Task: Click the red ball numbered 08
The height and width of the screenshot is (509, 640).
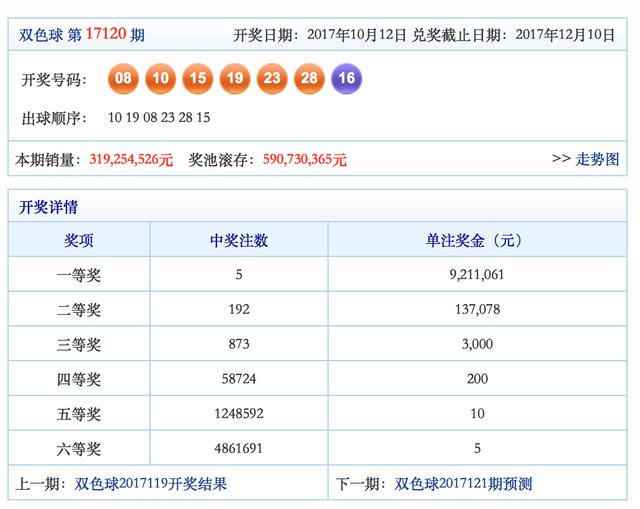Action: pos(124,79)
